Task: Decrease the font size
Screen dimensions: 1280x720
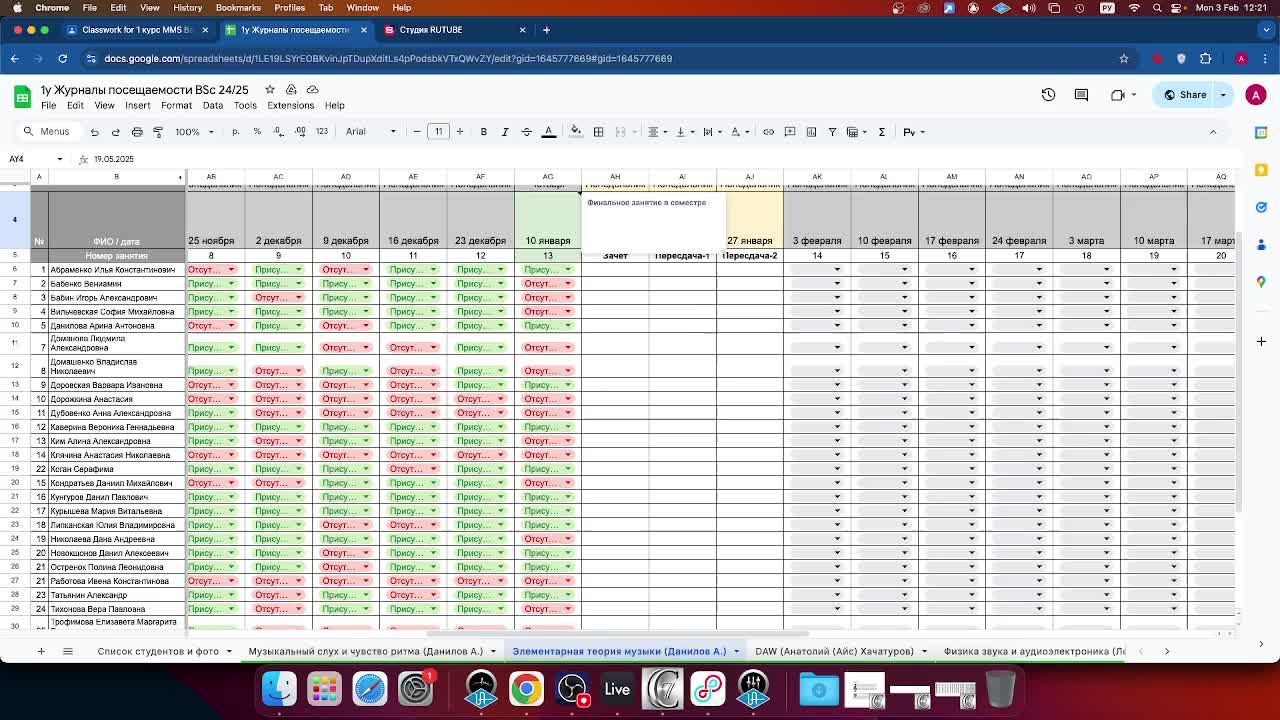Action: coord(417,132)
